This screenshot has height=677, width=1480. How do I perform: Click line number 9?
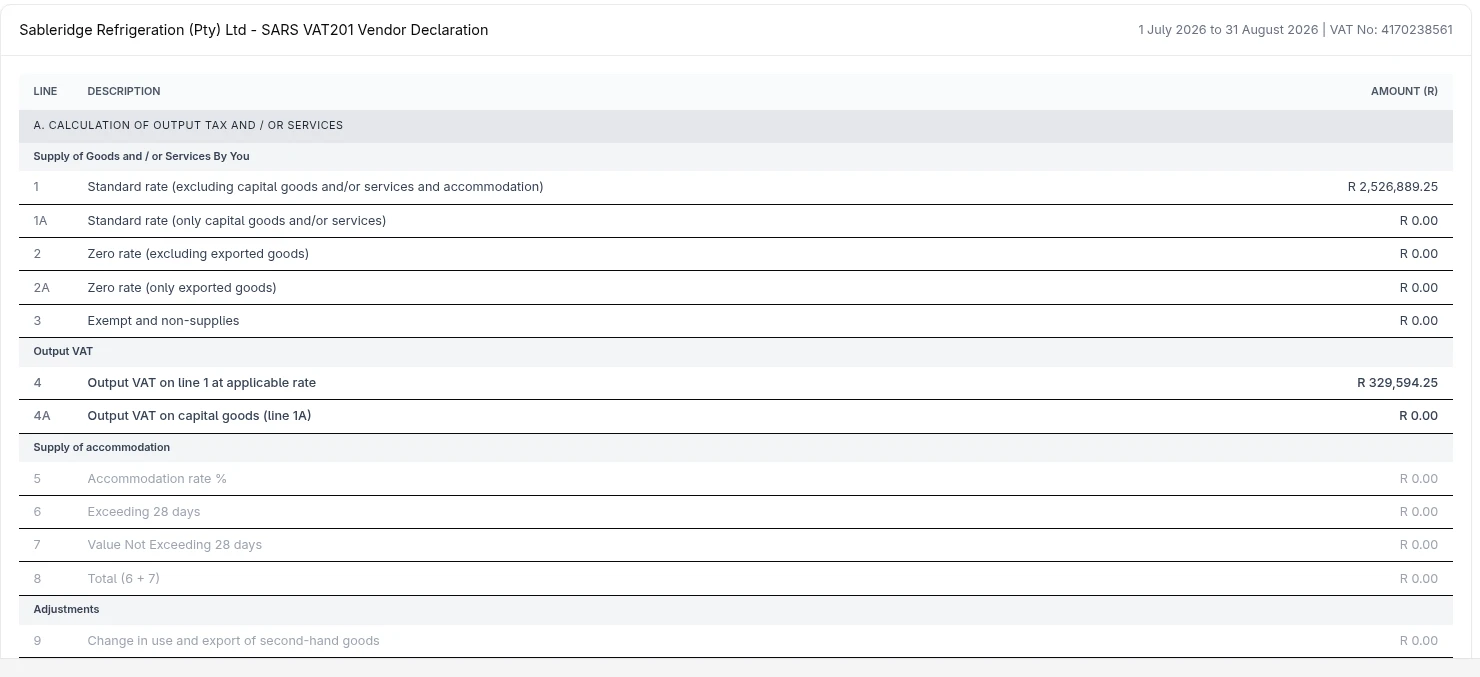[x=38, y=641]
